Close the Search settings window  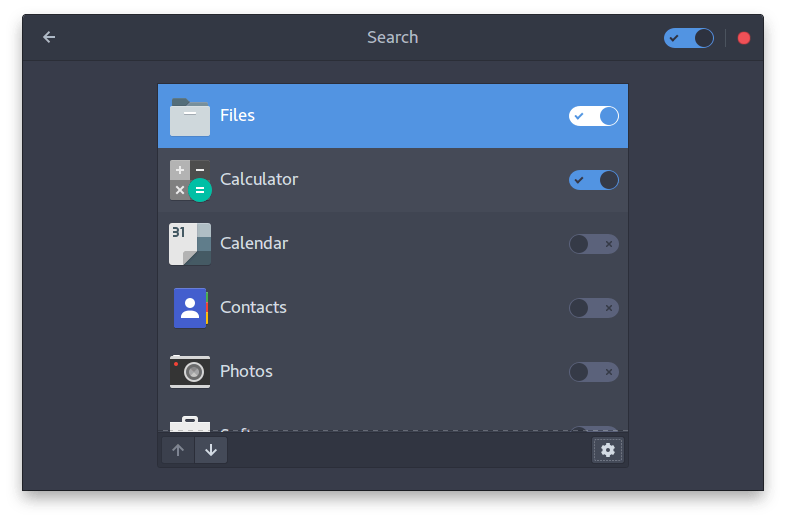pos(744,38)
